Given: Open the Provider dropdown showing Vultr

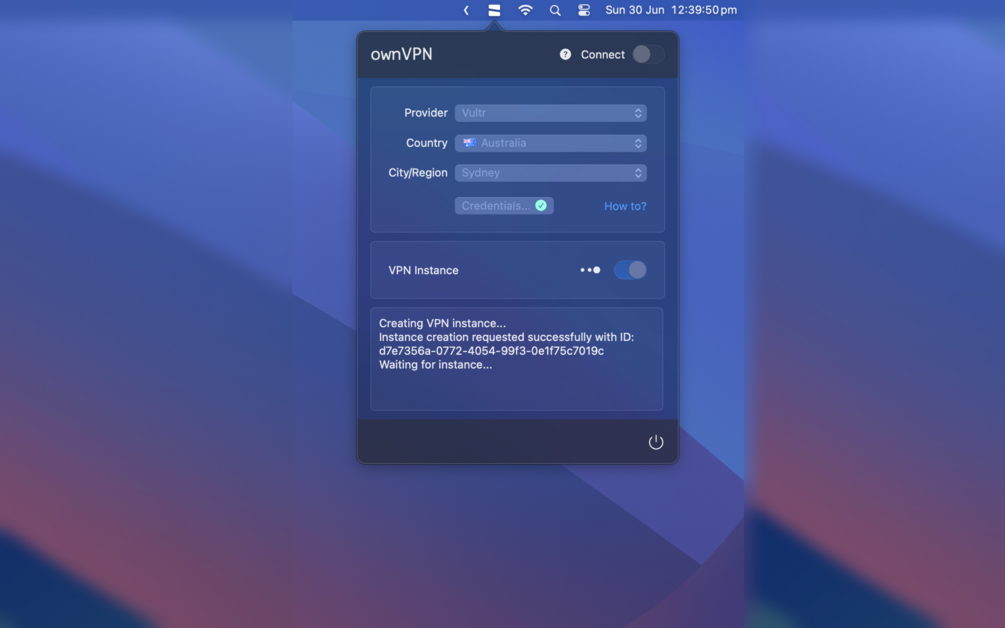Looking at the screenshot, I should (551, 113).
